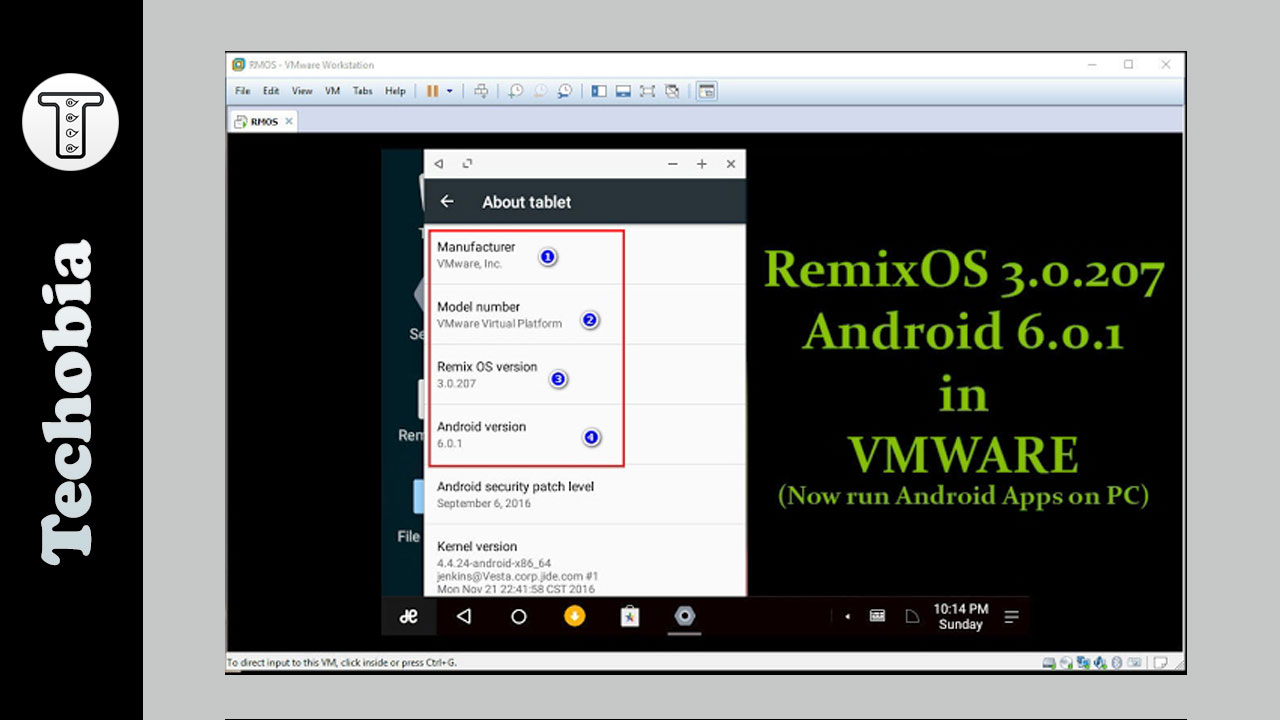Toggle the thumbnail bar view

623,91
